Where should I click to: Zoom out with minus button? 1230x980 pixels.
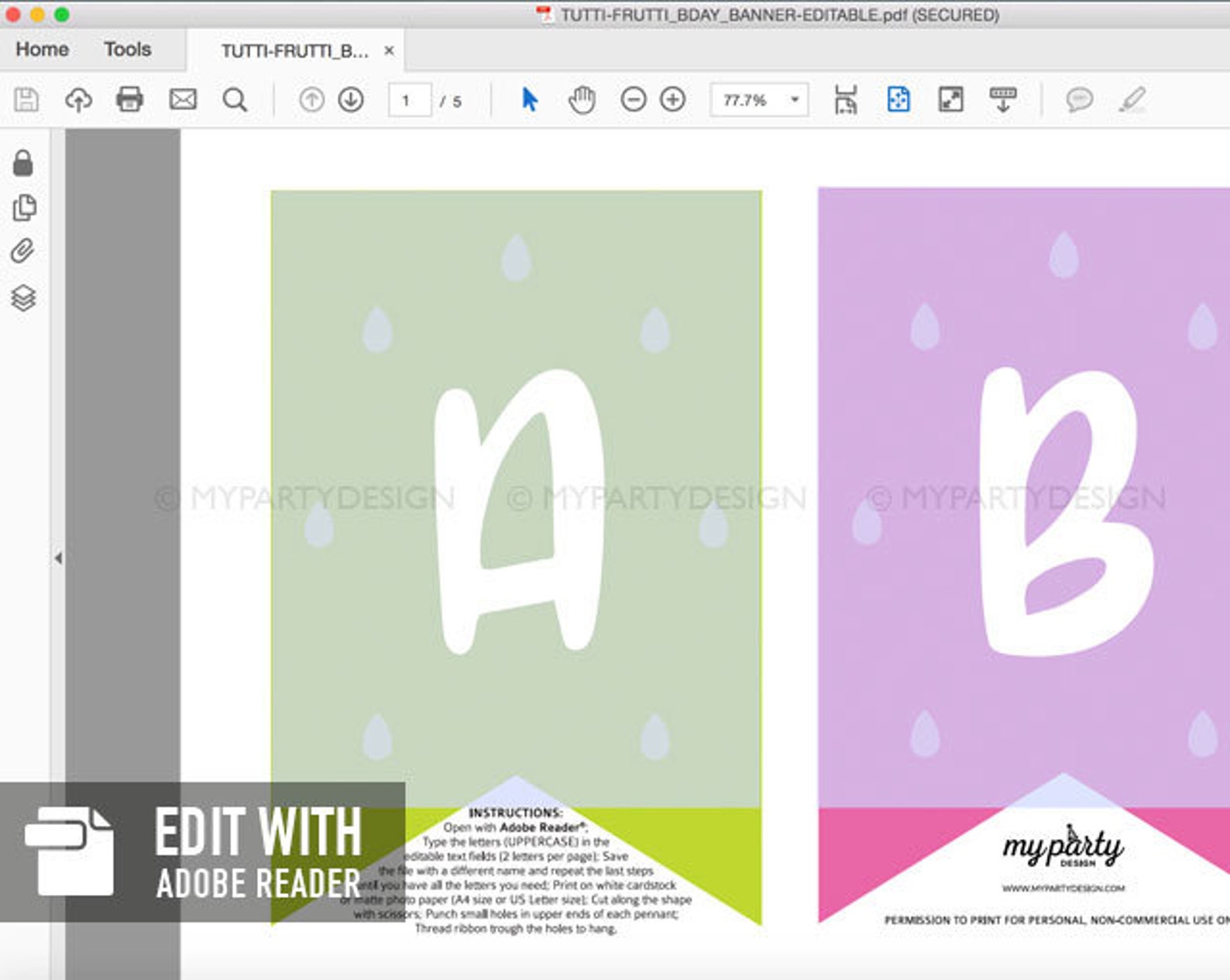[633, 100]
